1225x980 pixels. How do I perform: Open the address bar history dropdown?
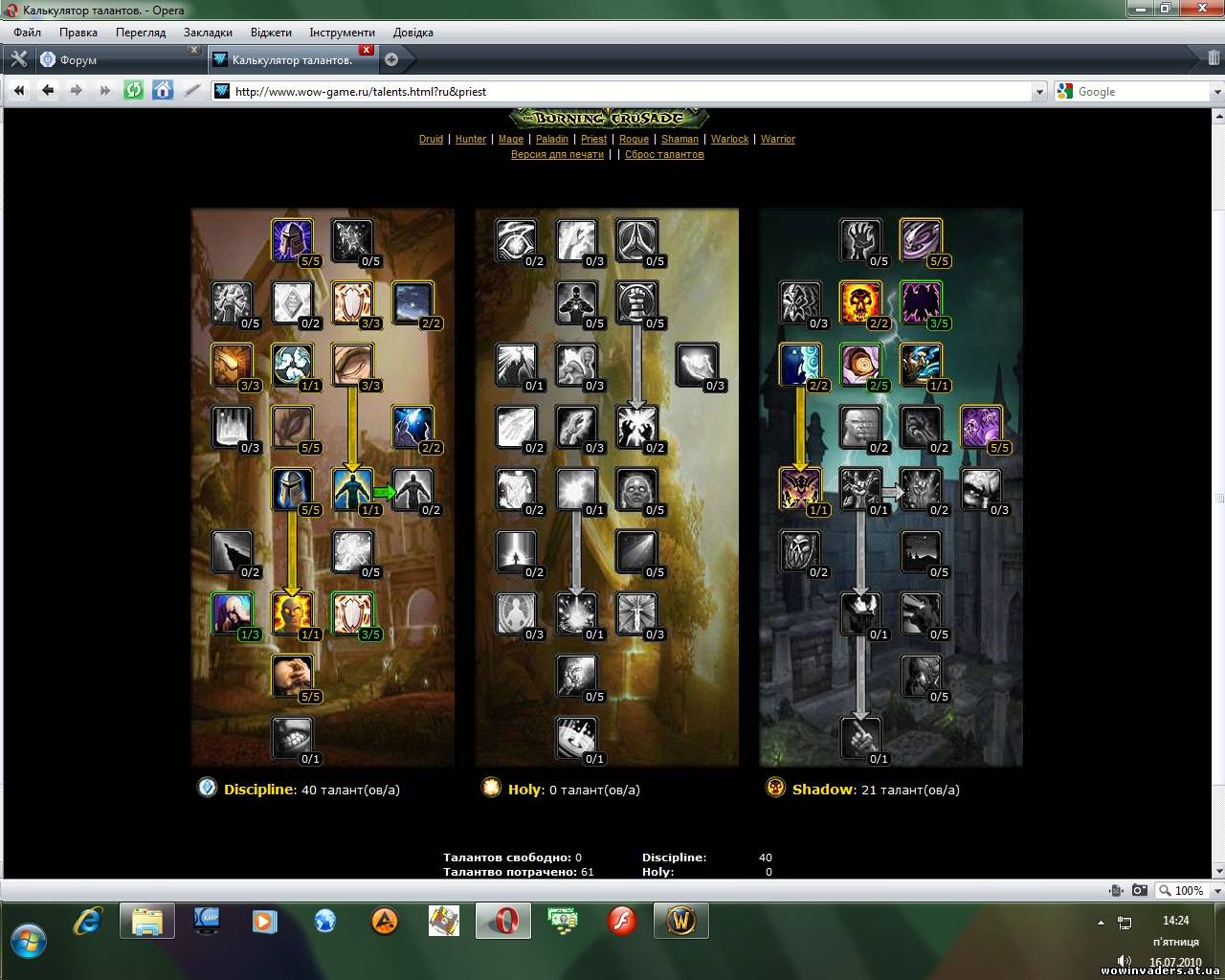tap(1040, 92)
